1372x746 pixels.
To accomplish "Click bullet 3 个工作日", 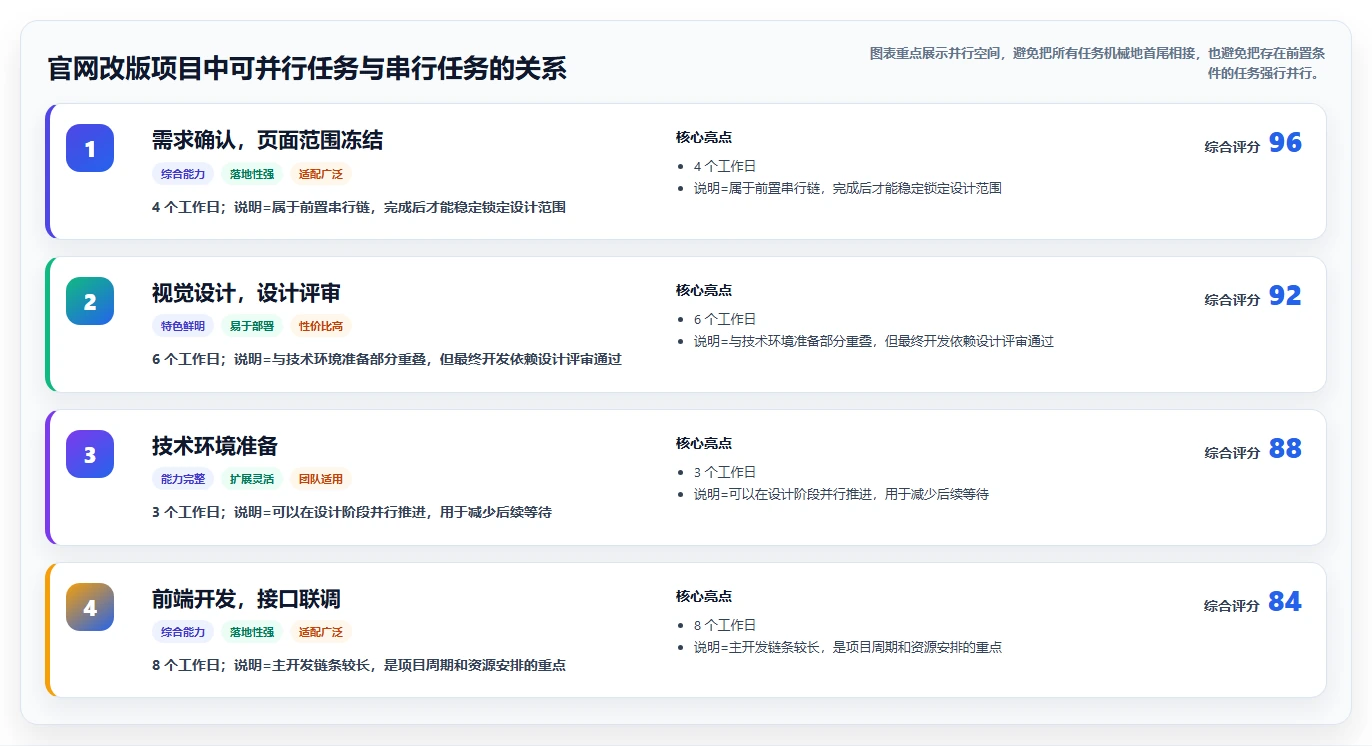I will (x=725, y=473).
